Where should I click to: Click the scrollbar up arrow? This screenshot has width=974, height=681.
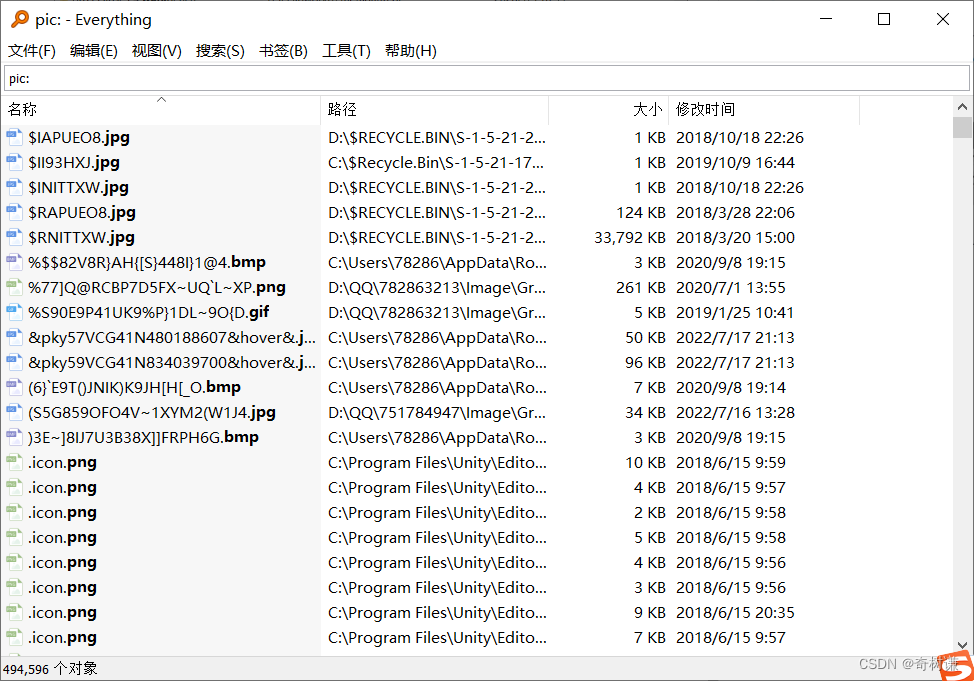point(962,107)
